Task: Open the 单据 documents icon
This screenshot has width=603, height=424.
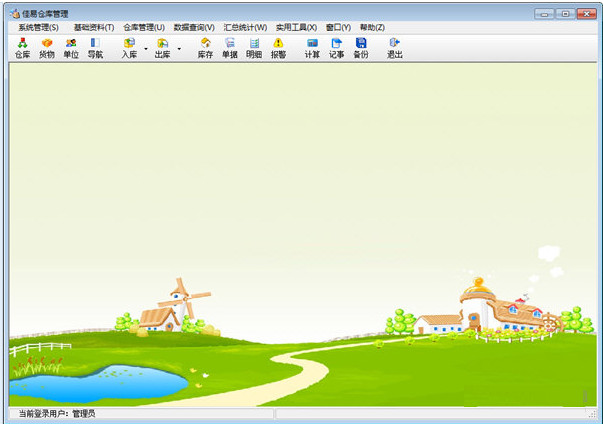Action: pos(230,48)
